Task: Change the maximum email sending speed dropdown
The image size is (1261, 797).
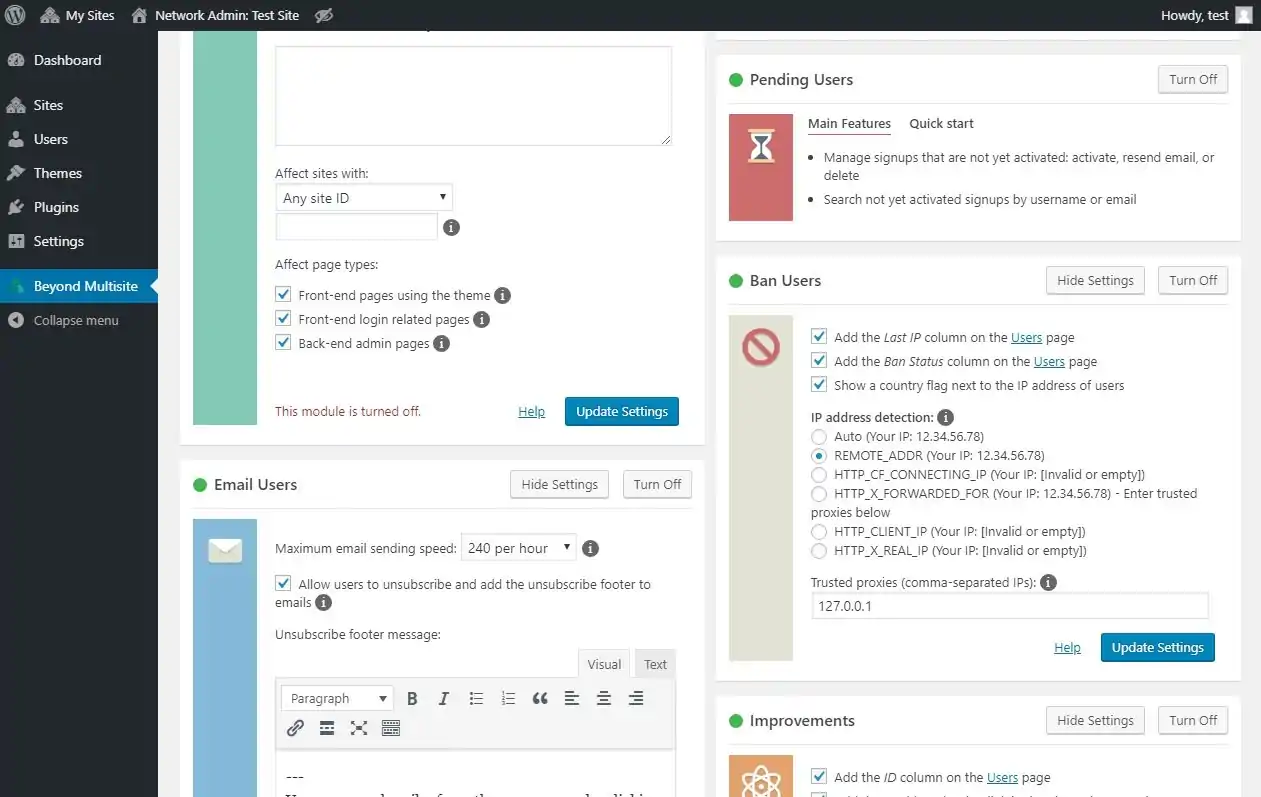Action: (x=518, y=548)
